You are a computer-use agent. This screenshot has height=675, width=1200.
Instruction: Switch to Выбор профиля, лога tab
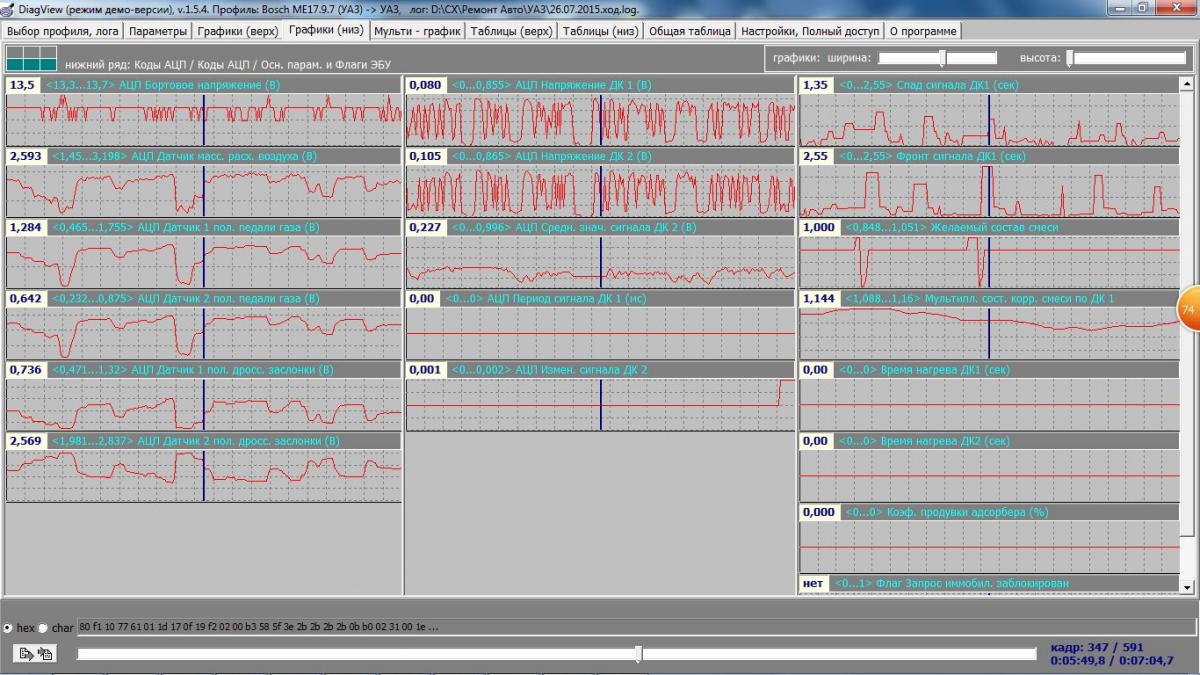tap(63, 31)
